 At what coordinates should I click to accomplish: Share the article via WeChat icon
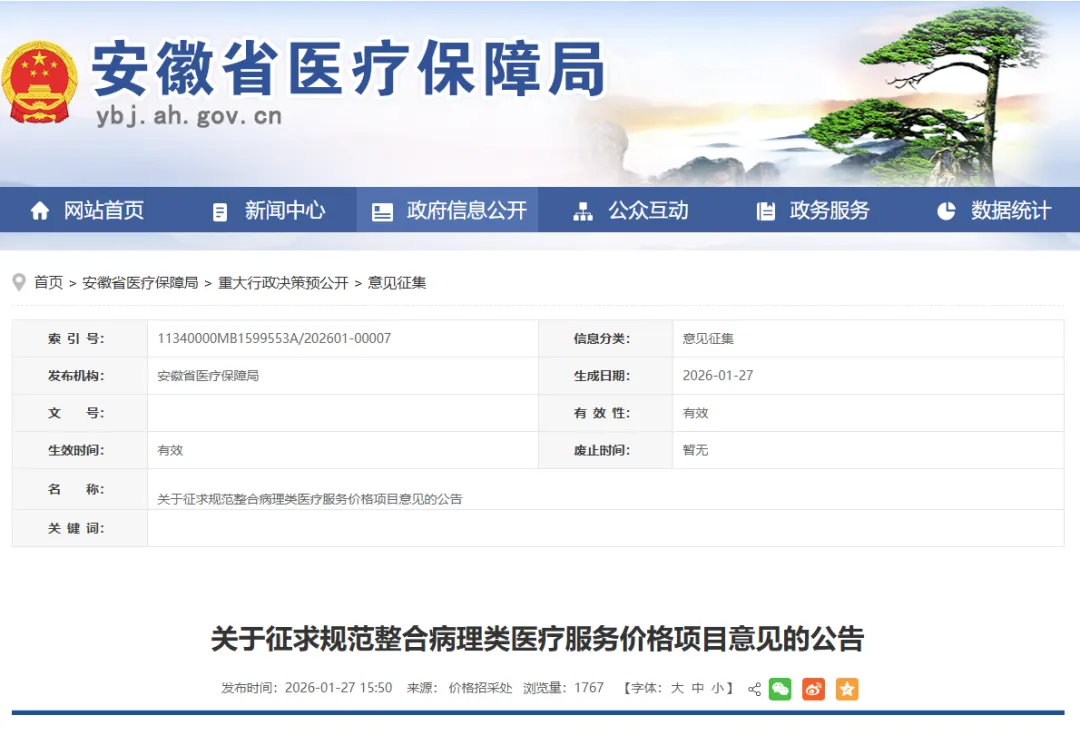(780, 689)
